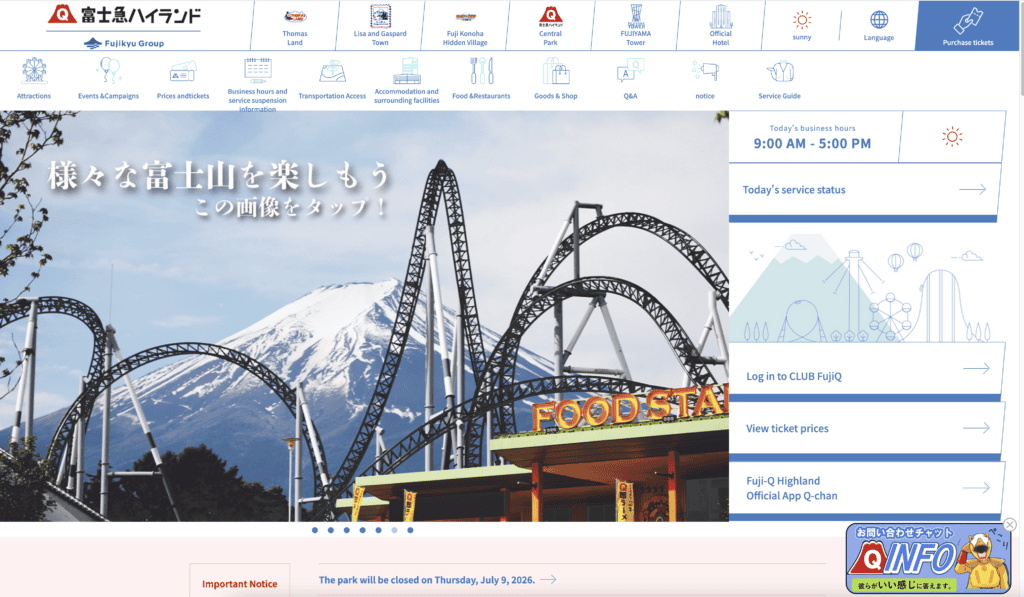Open the park closed July 9 notice

[437, 579]
